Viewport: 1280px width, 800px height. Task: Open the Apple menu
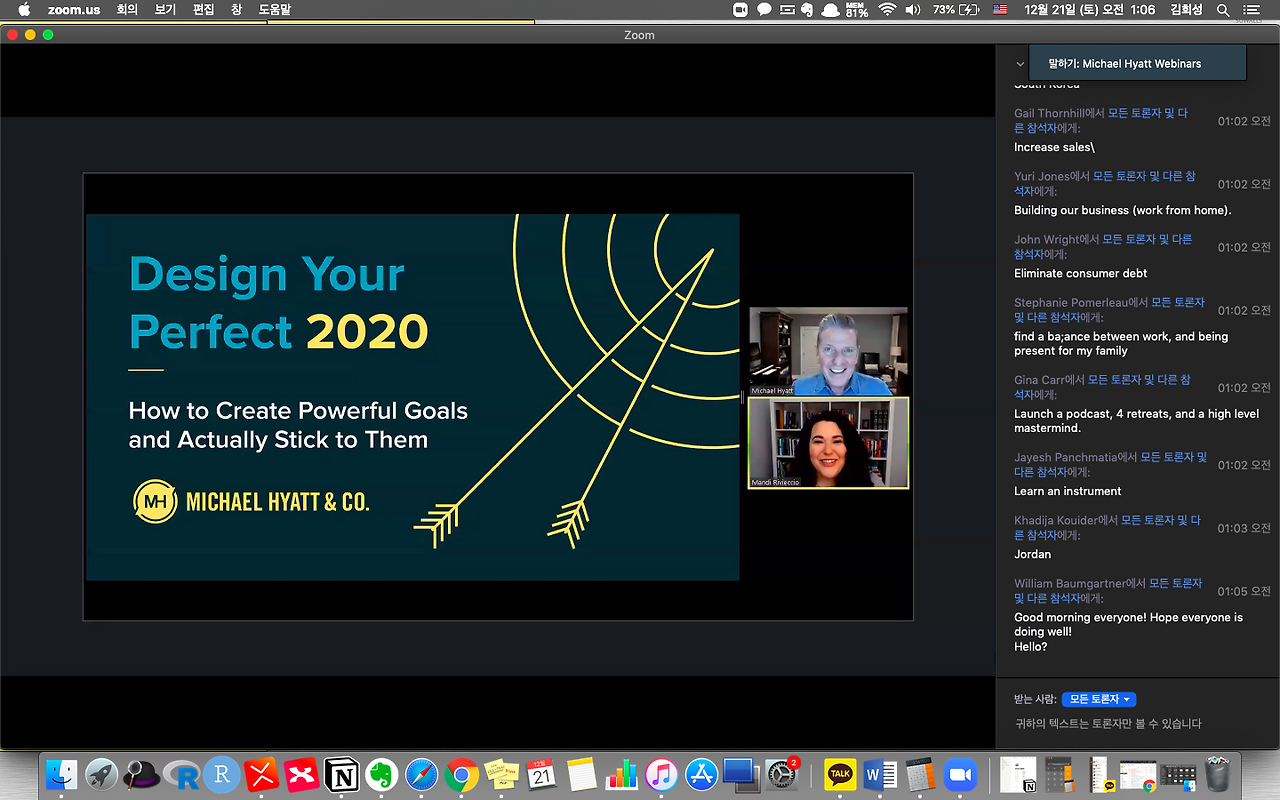pyautogui.click(x=24, y=10)
